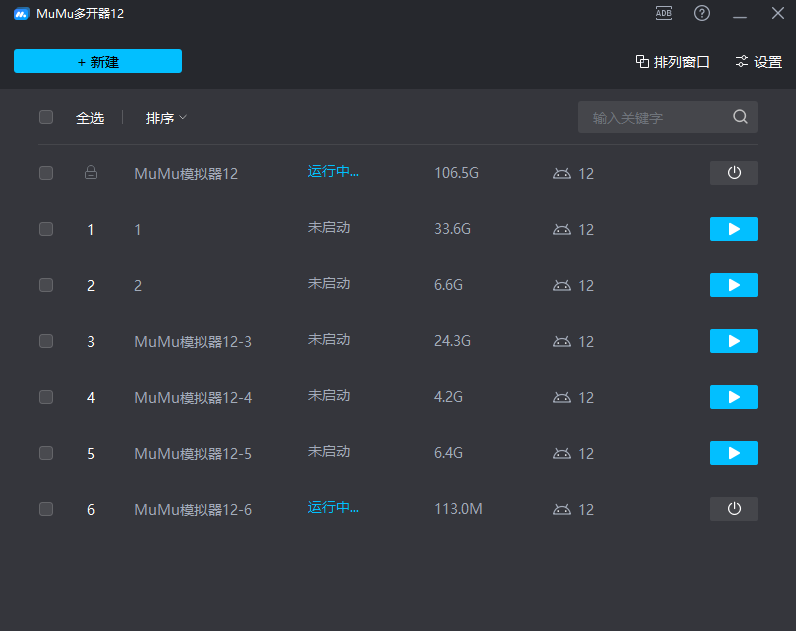Open 设置 settings menu
Viewport: 796px width, 631px height.
pos(758,62)
